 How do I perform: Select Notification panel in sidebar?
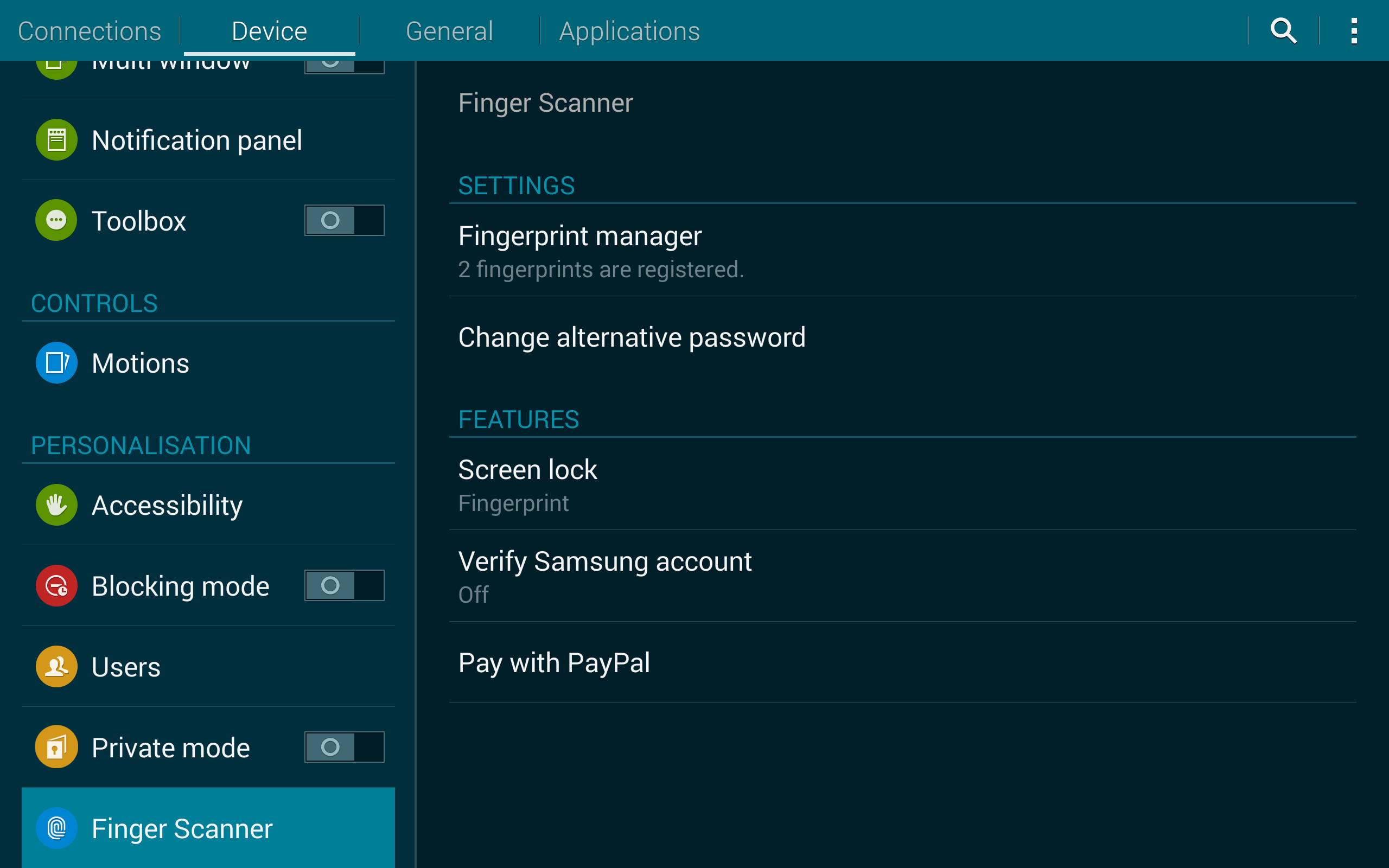208,140
